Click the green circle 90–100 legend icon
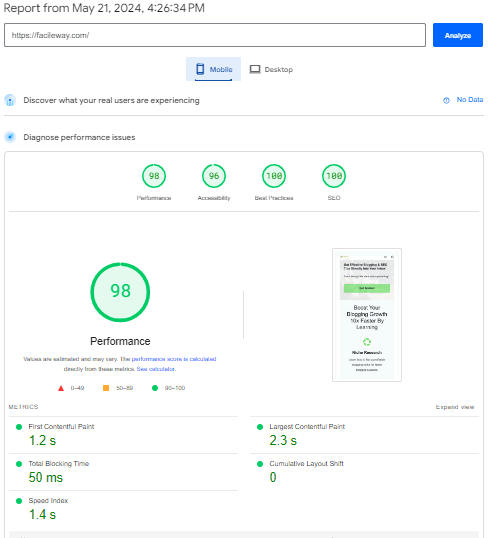 click(155, 388)
